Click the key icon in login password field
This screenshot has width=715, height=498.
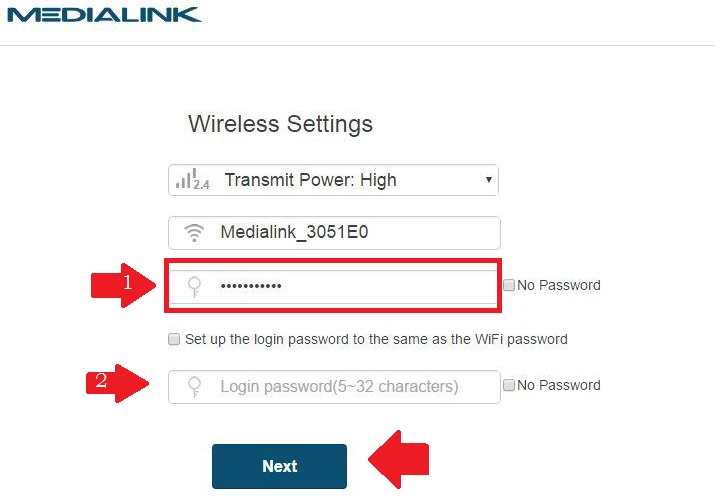(x=195, y=386)
